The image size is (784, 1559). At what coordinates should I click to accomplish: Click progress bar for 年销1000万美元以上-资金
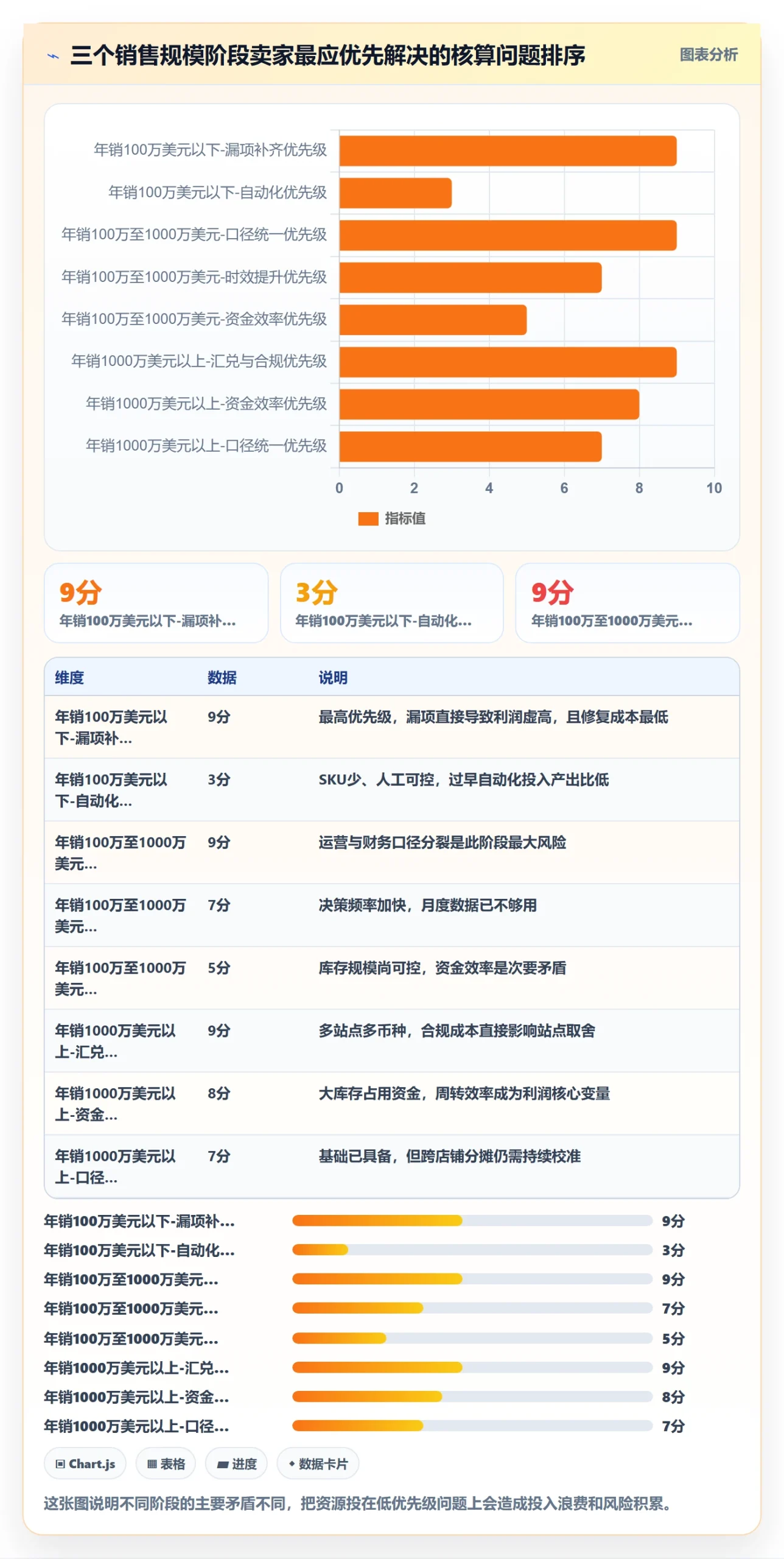(472, 1396)
